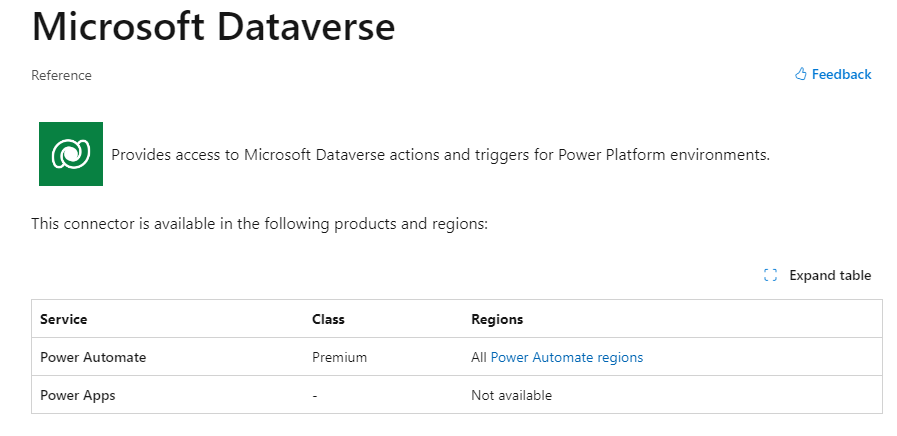Screen dimensions: 897x436
Task: Select the Power Automate service cell
Action: coord(93,358)
